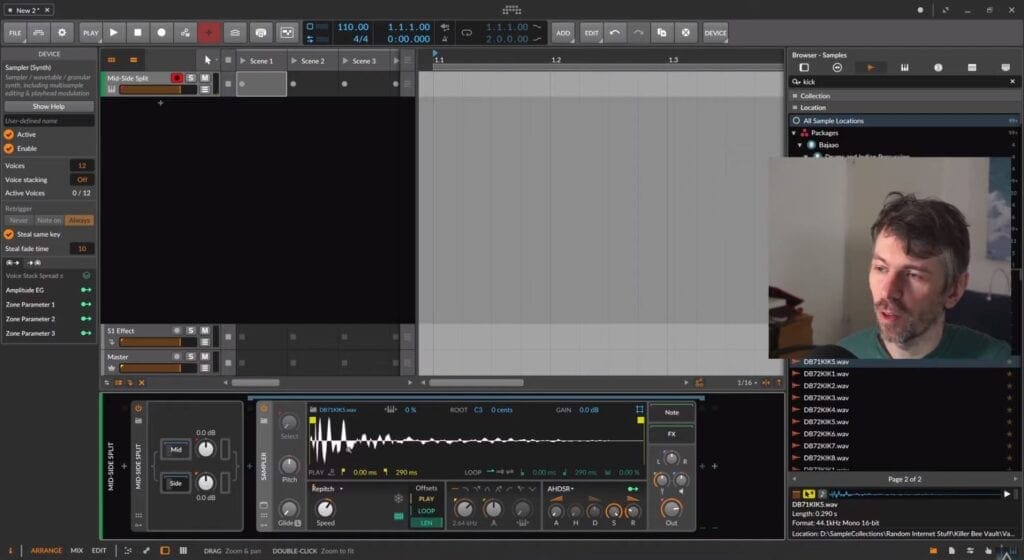Viewport: 1024px width, 560px height.
Task: Toggle the Steal same key checkbox
Action: point(9,234)
